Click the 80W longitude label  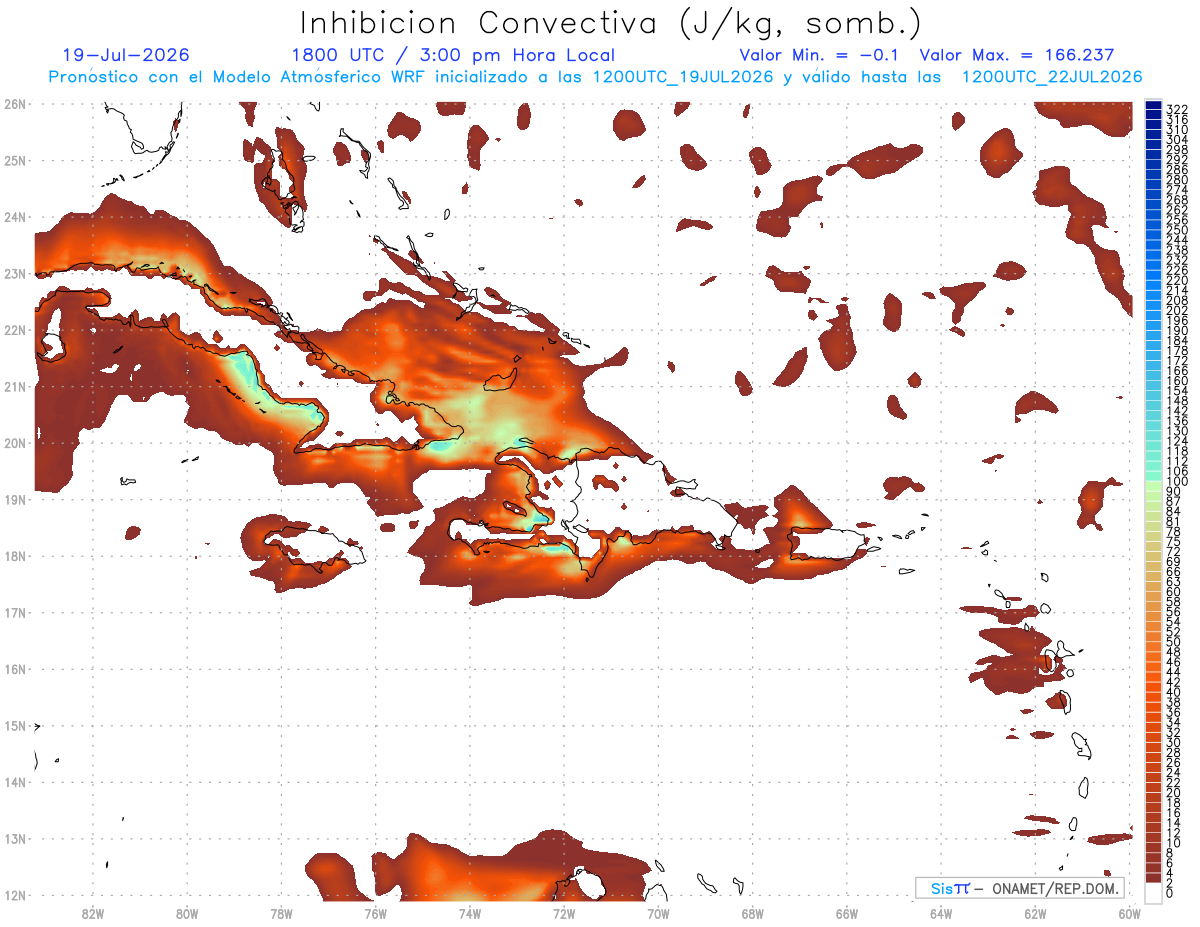click(x=187, y=913)
